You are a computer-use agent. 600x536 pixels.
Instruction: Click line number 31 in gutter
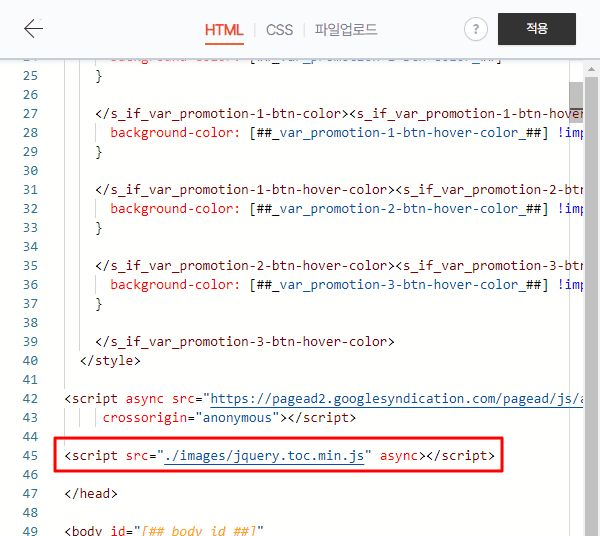30,190
